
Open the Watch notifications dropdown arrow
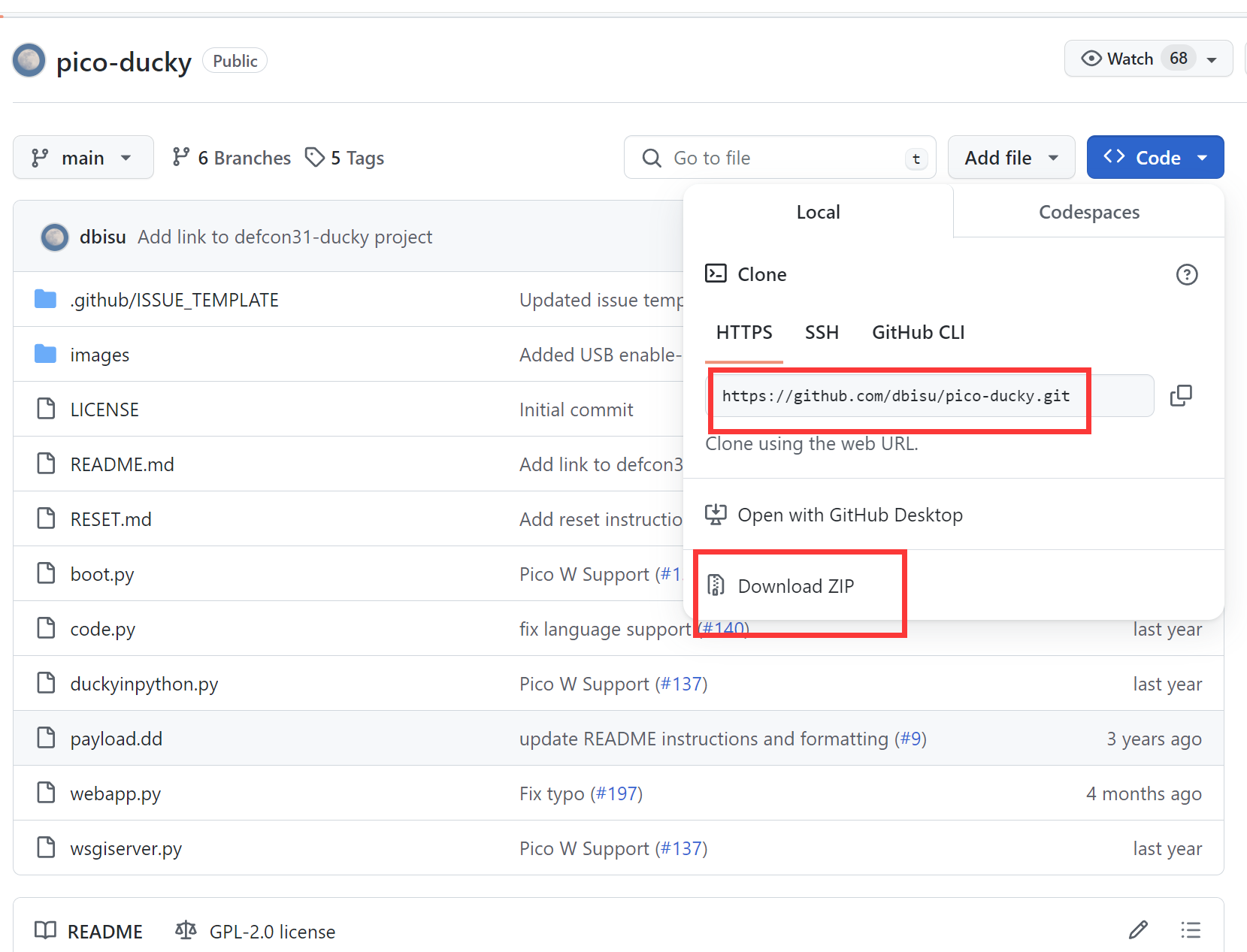tap(1212, 59)
